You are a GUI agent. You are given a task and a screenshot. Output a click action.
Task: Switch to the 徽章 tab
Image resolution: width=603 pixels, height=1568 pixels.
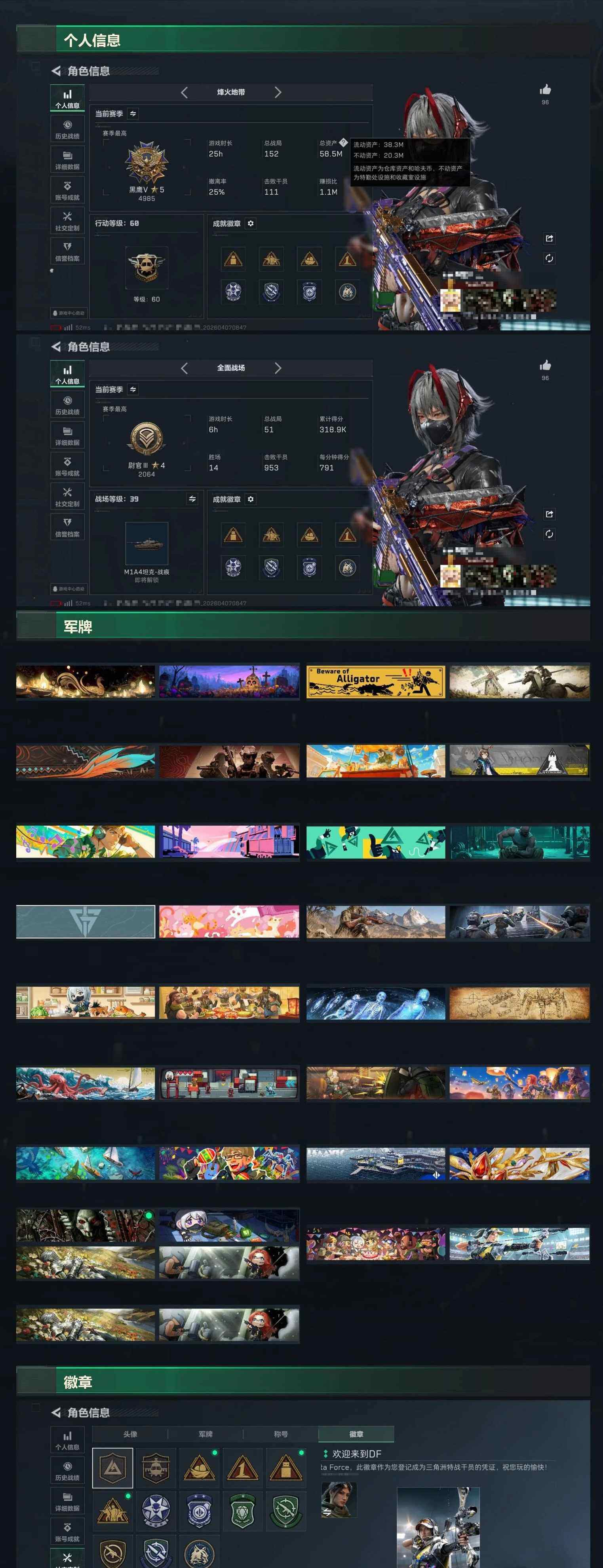click(x=356, y=1434)
